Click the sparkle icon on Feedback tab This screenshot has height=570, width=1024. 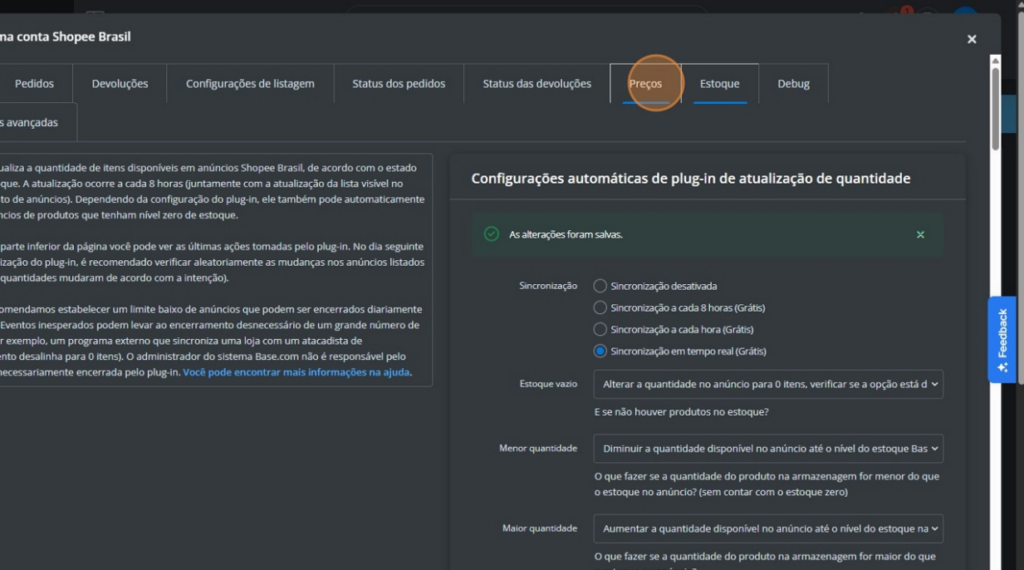click(x=1002, y=367)
